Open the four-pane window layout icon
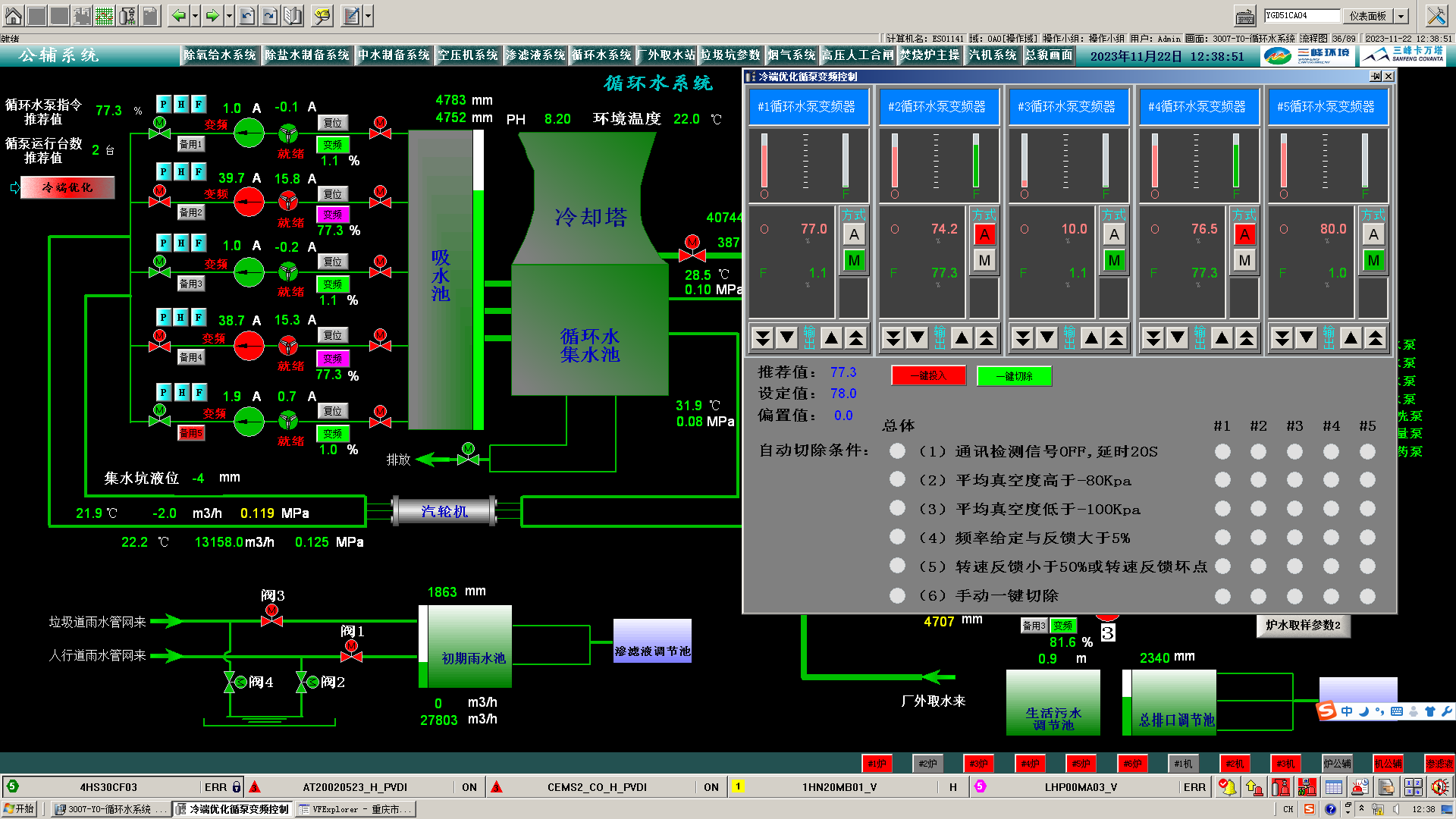 coord(1413,787)
